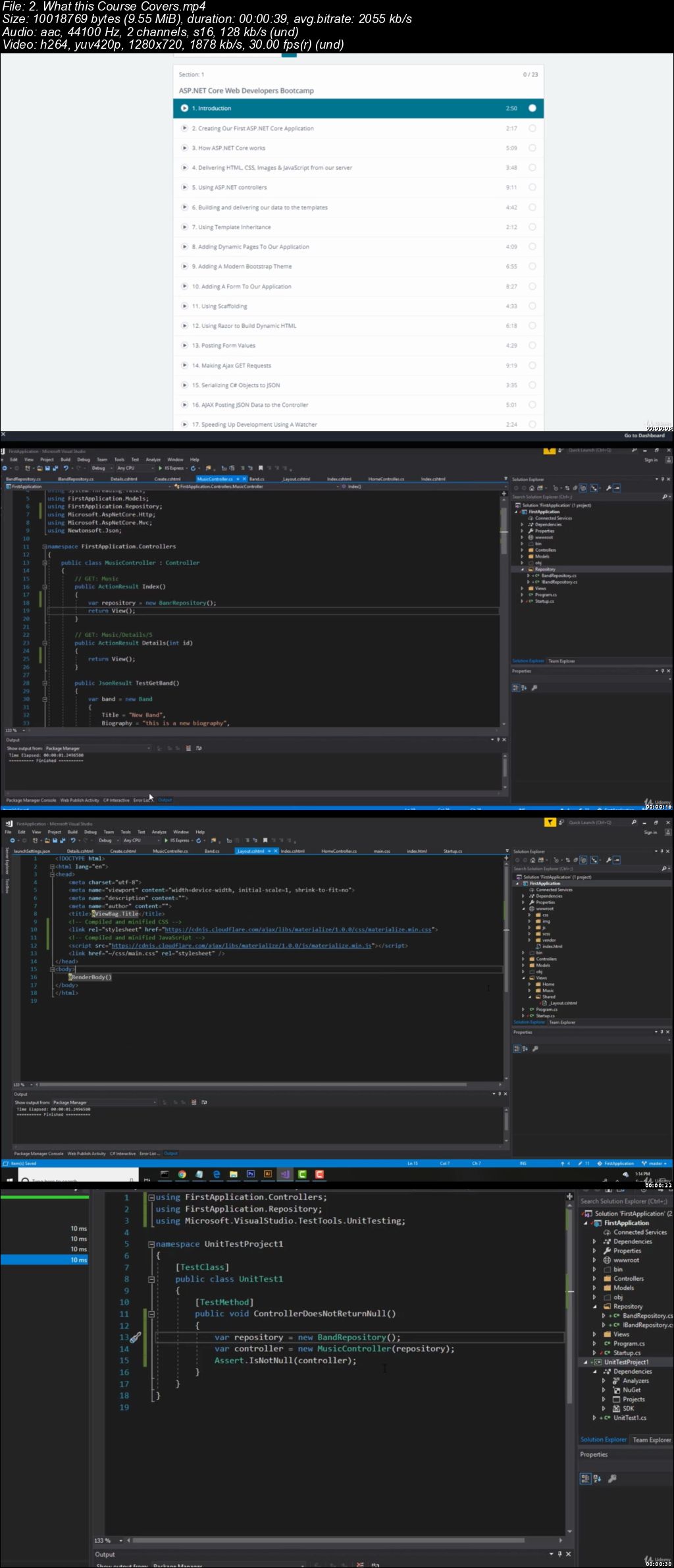Open Test menu in MusicController.cs window
This screenshot has width=674, height=1568.
[135, 460]
